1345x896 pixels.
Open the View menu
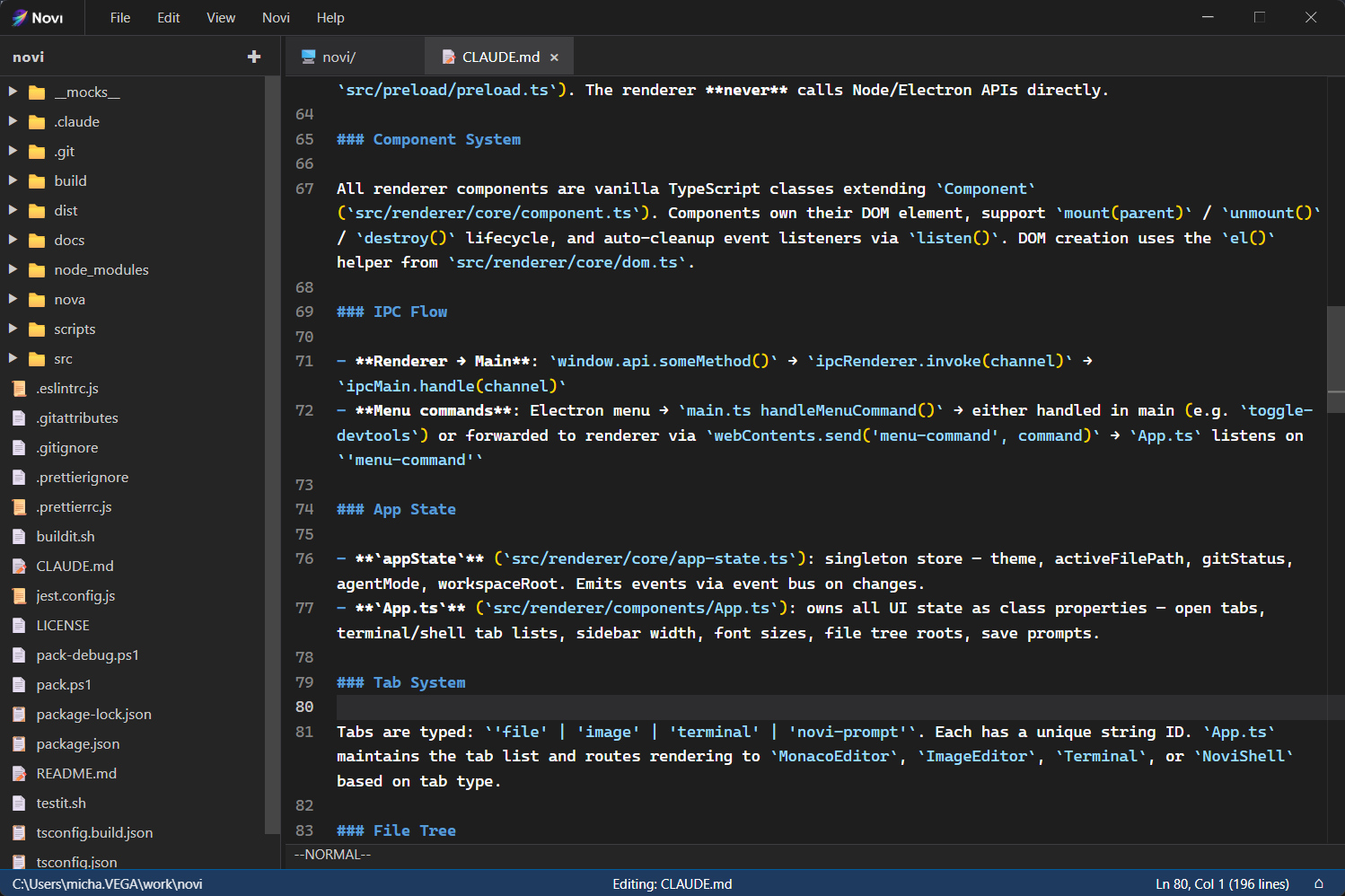coord(221,18)
